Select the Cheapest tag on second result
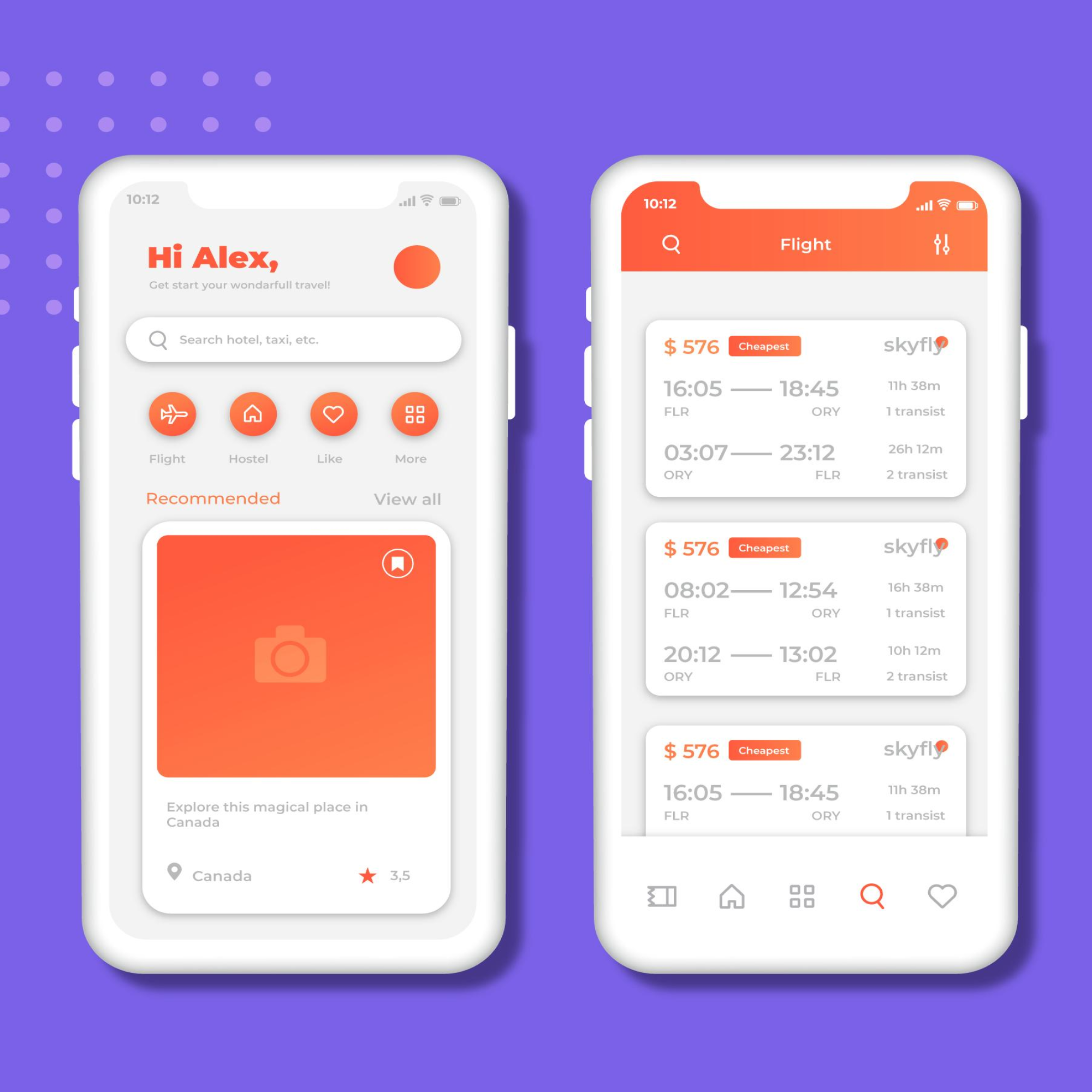The image size is (1092, 1092). (762, 548)
